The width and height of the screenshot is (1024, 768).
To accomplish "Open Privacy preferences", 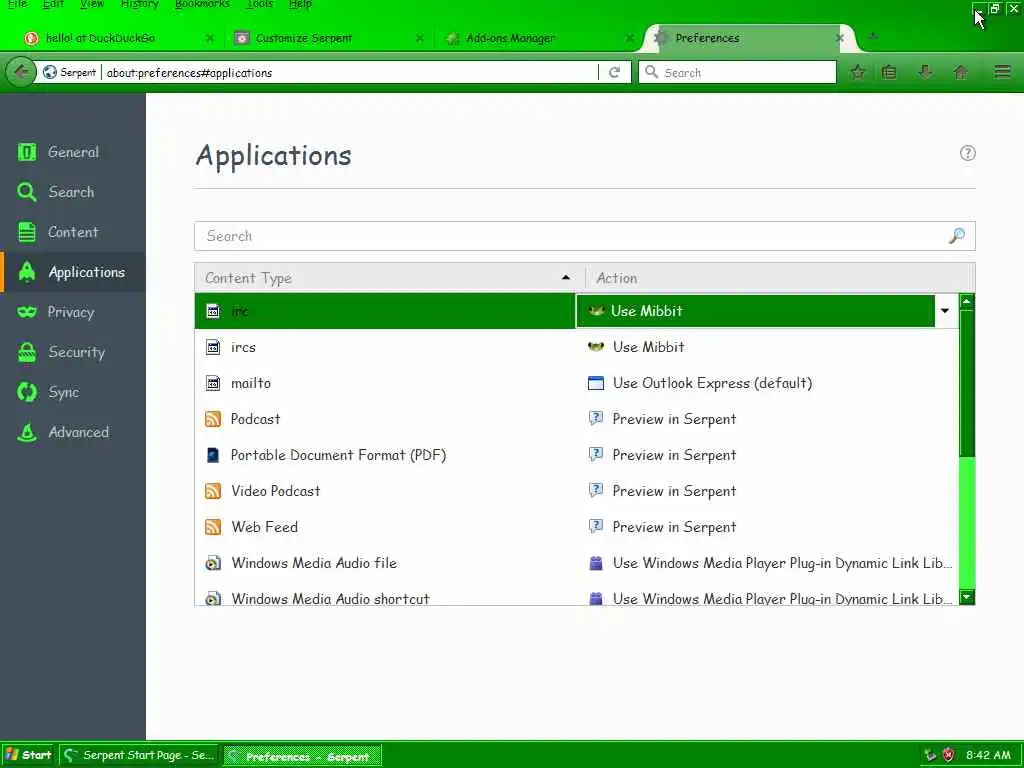I will pyautogui.click(x=72, y=312).
